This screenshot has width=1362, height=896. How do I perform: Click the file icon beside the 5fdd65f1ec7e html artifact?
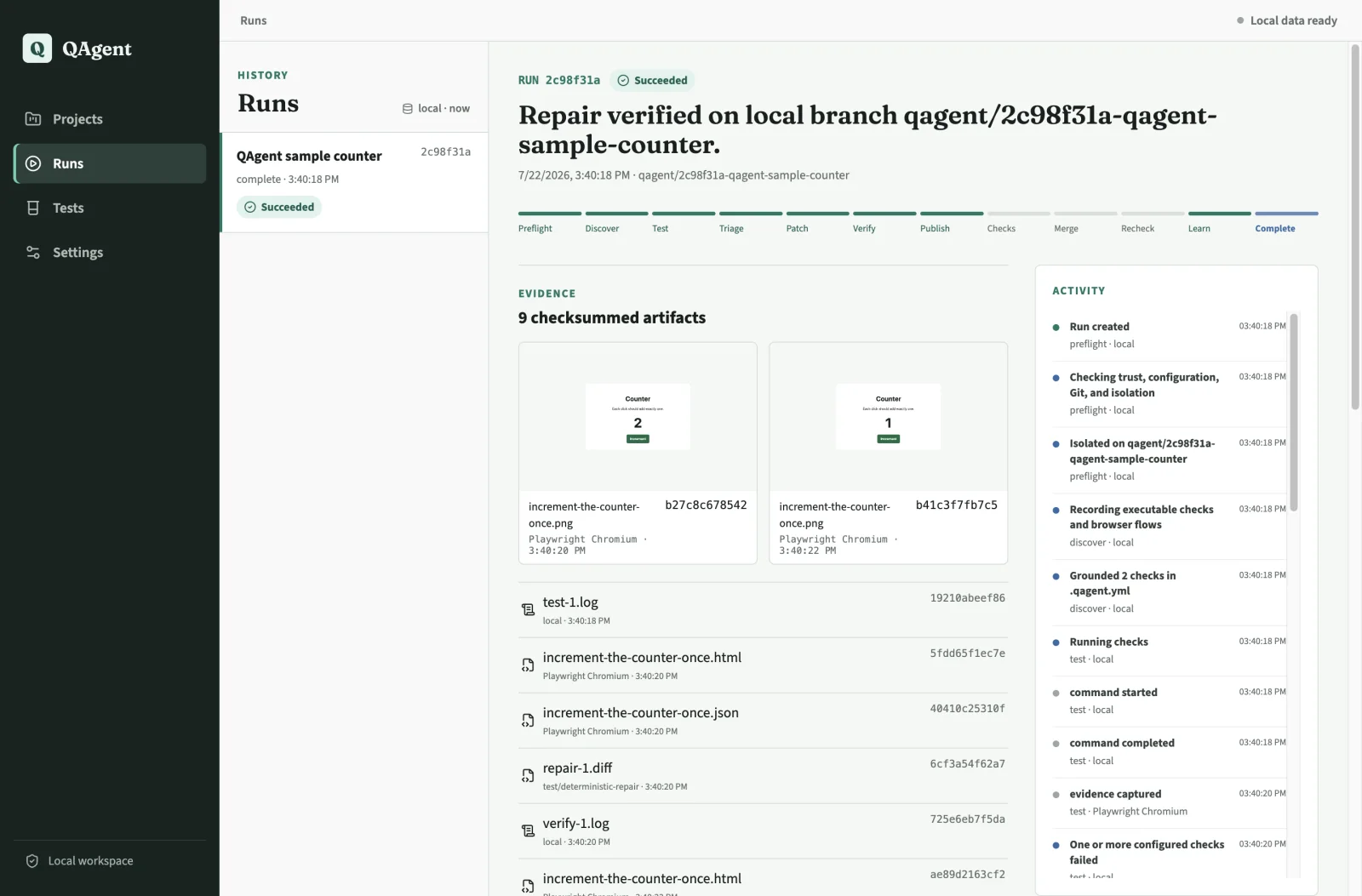pos(528,665)
